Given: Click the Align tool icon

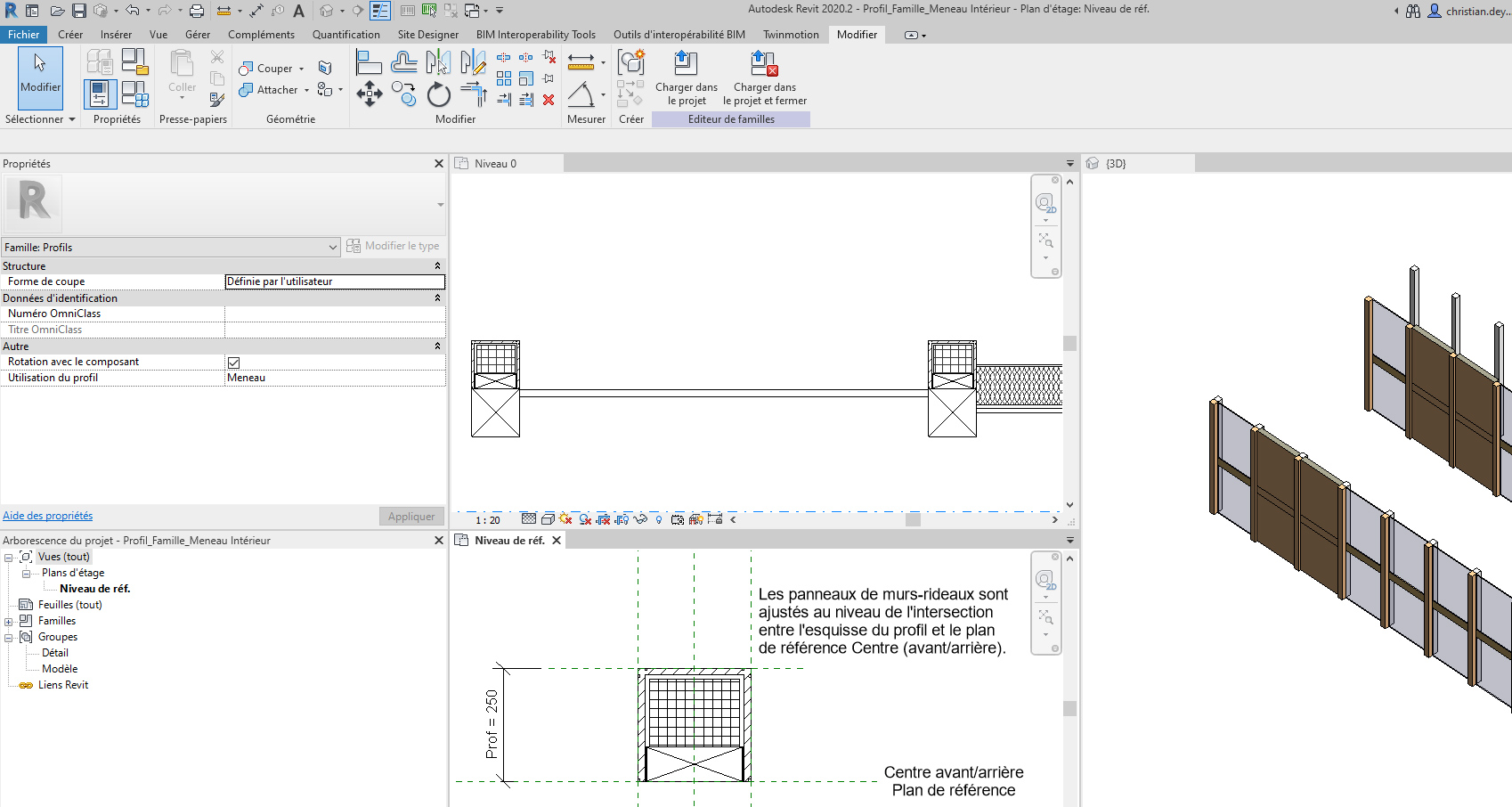Looking at the screenshot, I should [369, 62].
